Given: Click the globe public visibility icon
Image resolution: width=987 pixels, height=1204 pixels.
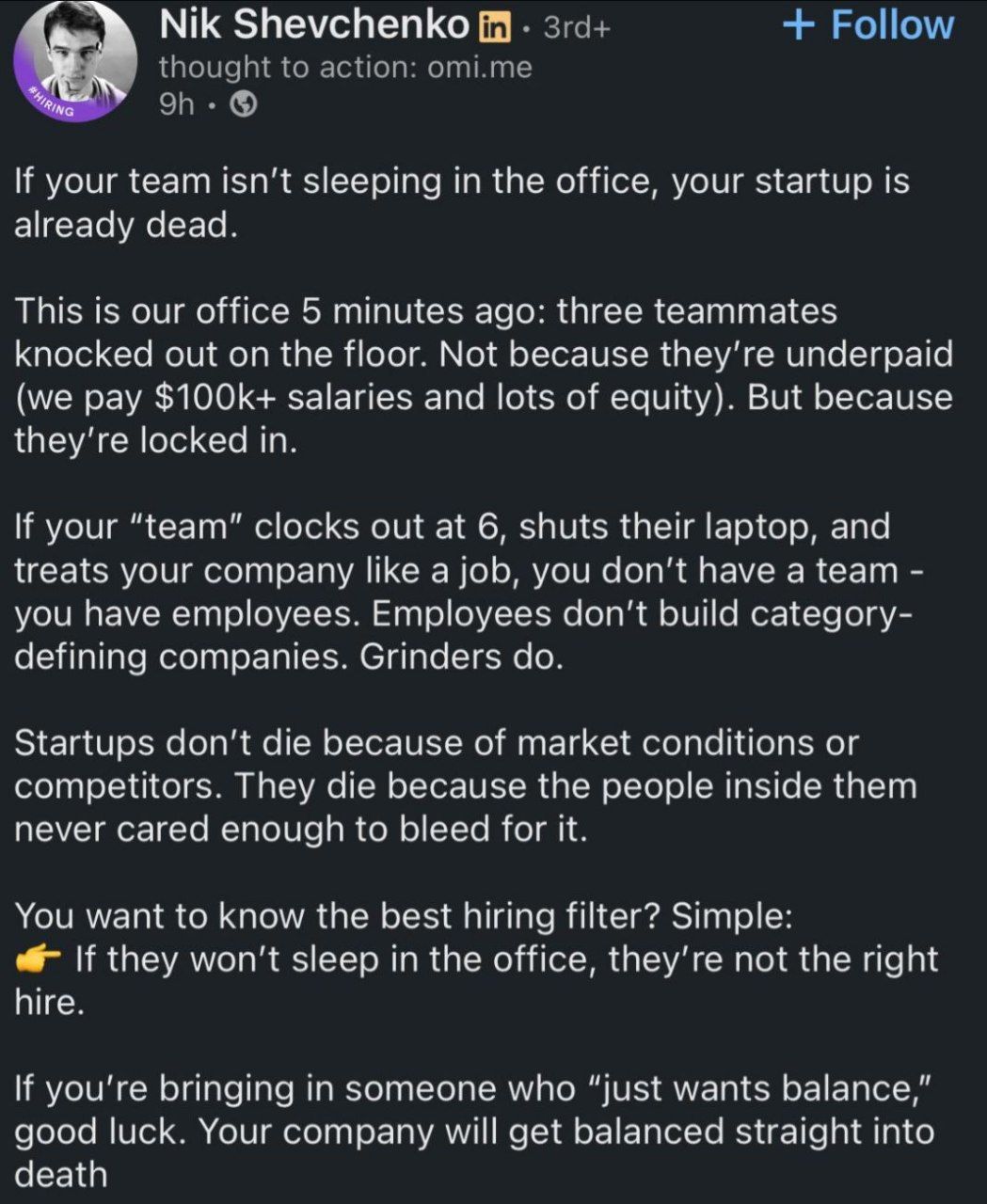Looking at the screenshot, I should 244,104.
